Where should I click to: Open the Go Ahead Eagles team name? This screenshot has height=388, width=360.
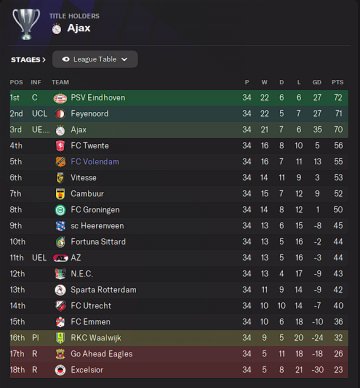coord(102,354)
